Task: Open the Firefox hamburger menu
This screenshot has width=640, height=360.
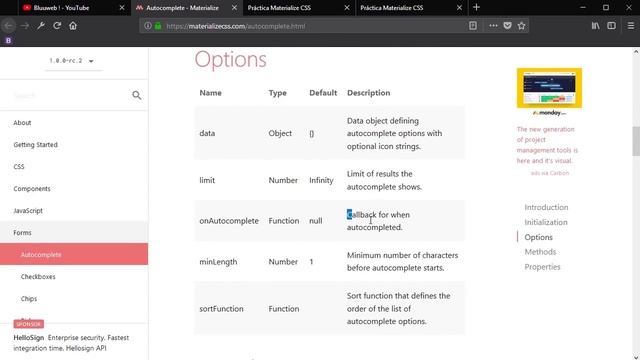Action: (x=631, y=26)
